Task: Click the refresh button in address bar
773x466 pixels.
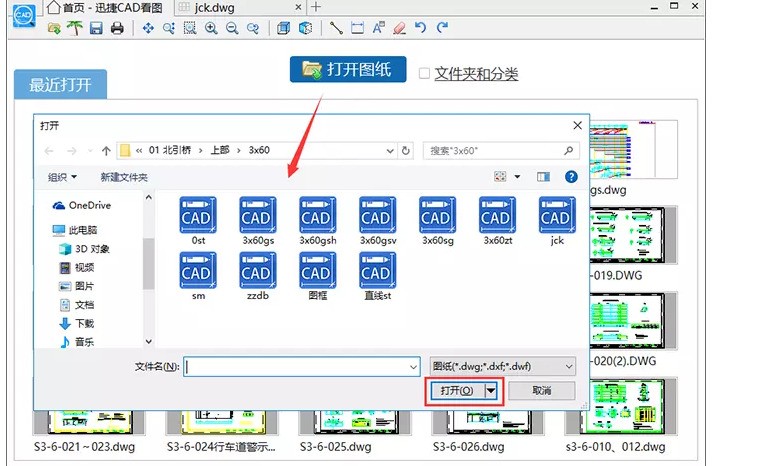Action: click(x=406, y=150)
